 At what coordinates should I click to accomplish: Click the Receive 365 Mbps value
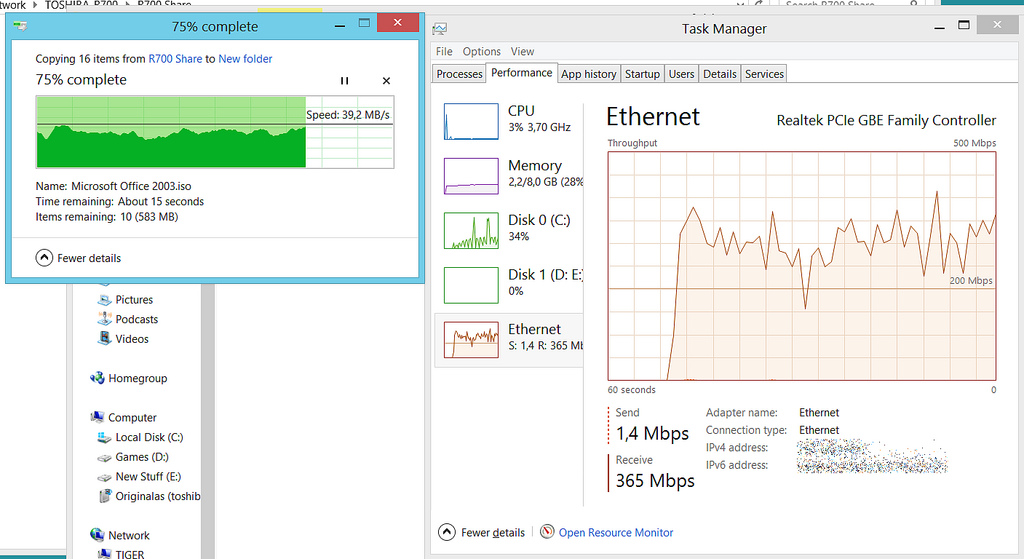pos(655,481)
